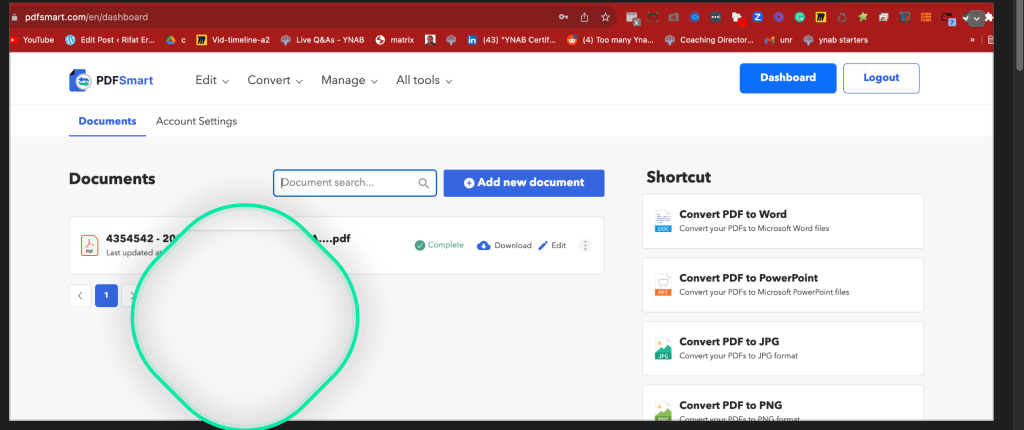Click the Logout button

(881, 78)
